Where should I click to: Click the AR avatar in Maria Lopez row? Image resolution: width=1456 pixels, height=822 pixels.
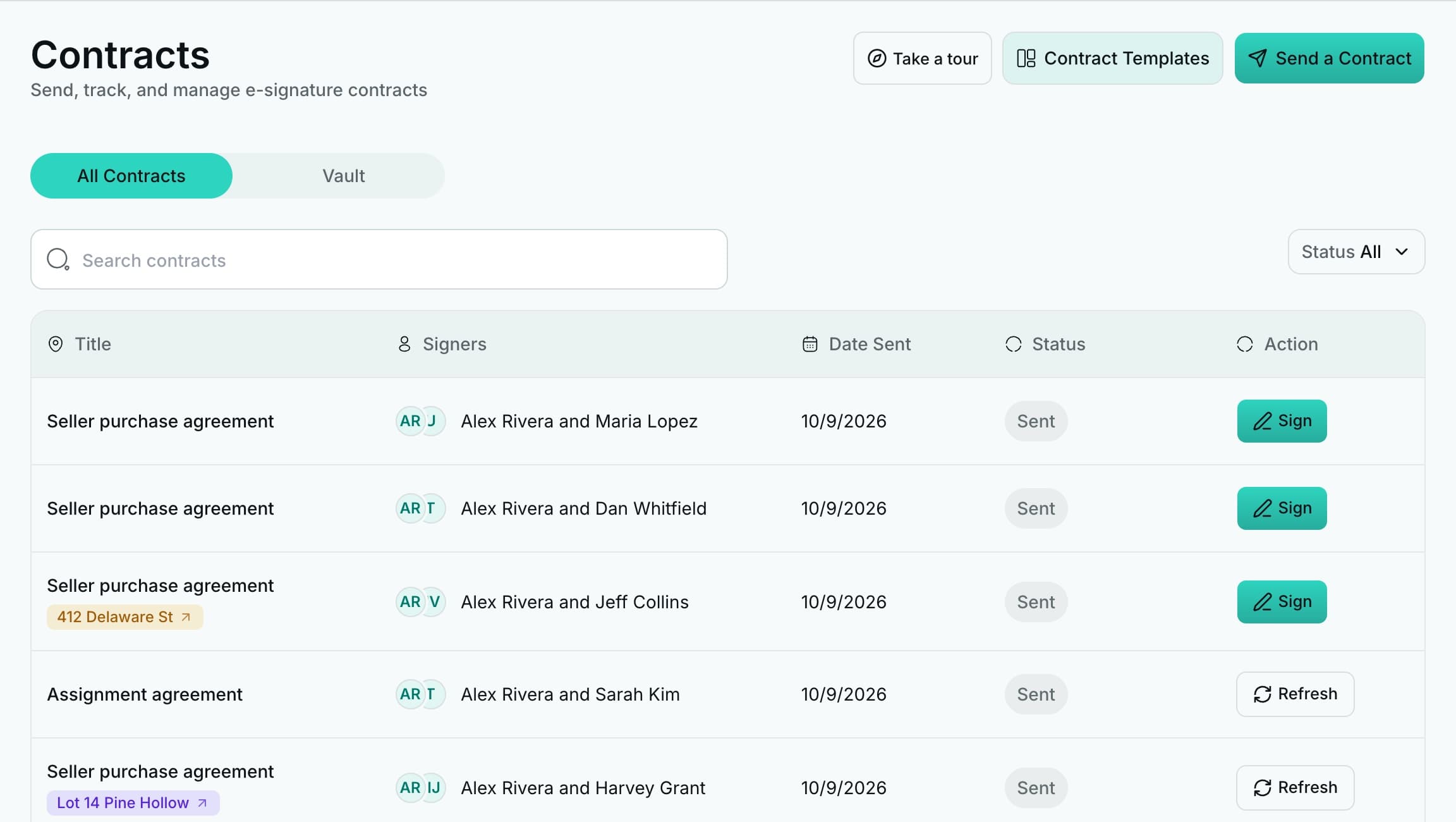click(410, 421)
